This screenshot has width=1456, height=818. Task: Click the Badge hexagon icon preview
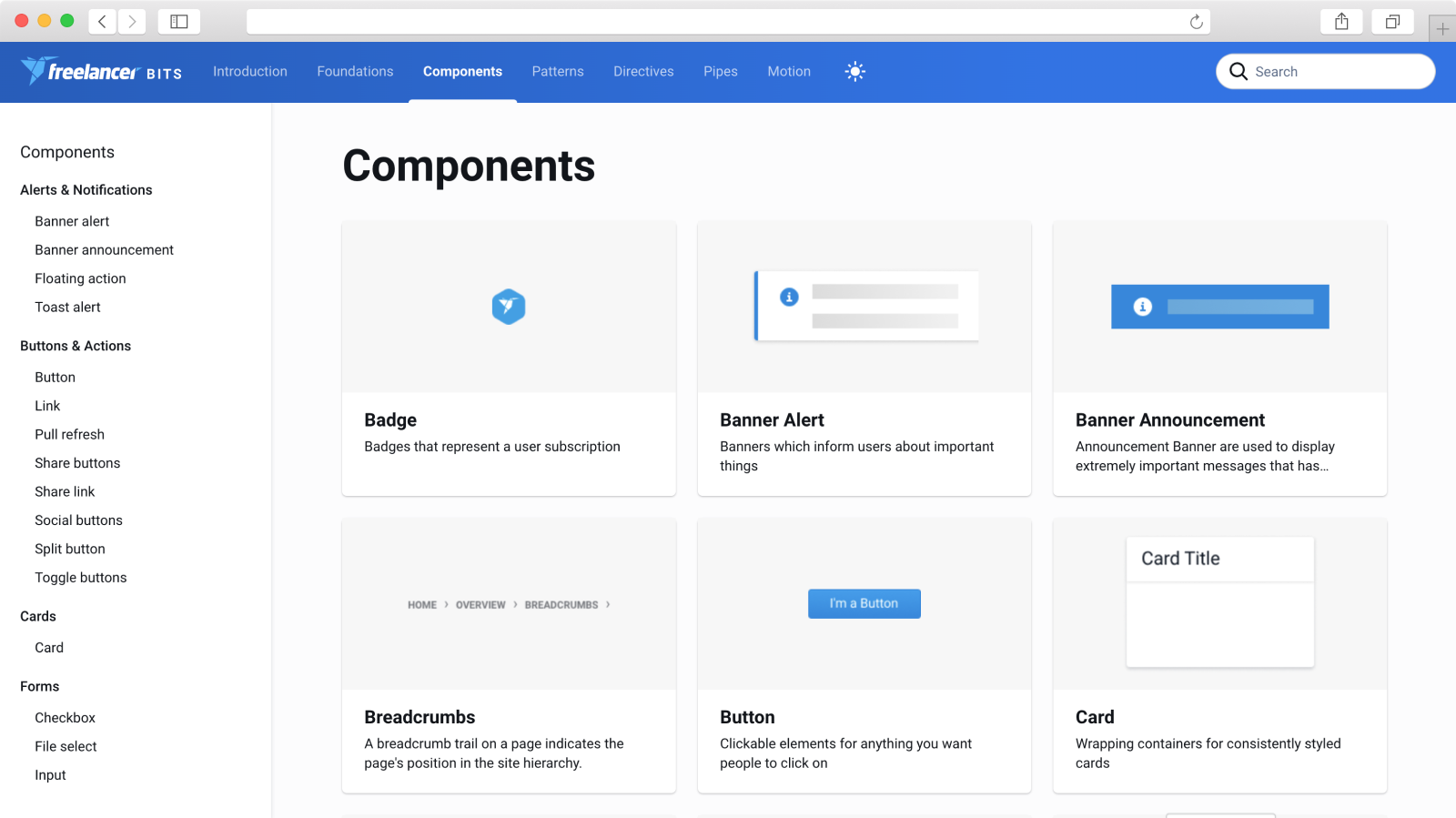tap(509, 307)
